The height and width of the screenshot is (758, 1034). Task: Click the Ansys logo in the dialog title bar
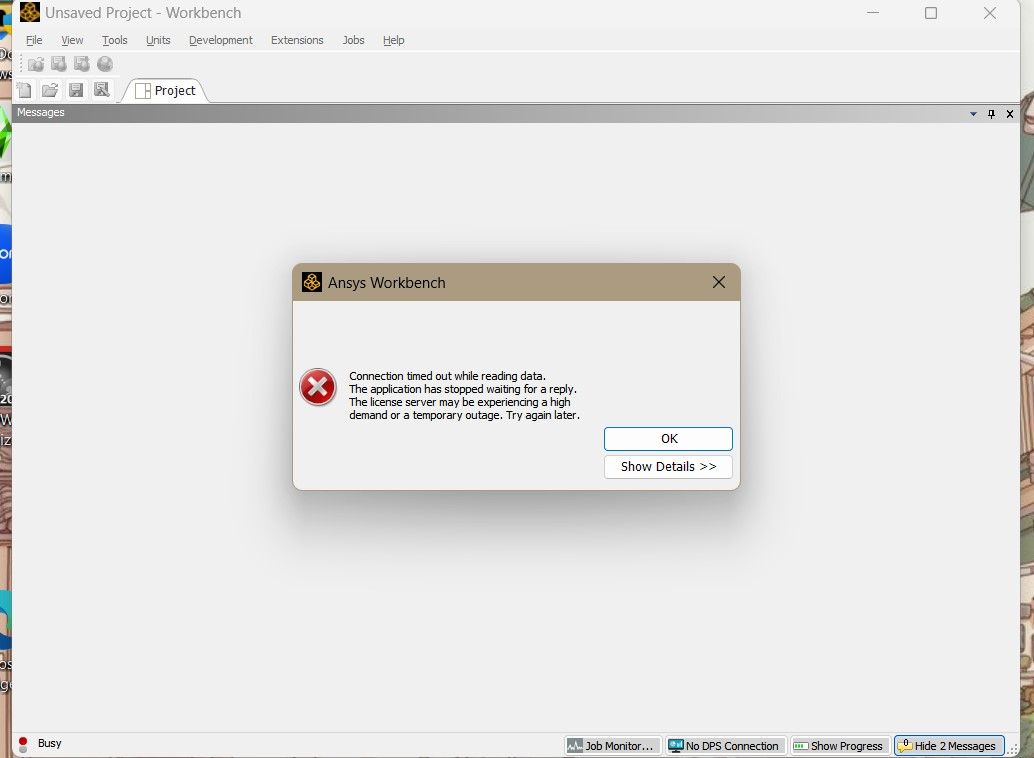click(x=312, y=282)
